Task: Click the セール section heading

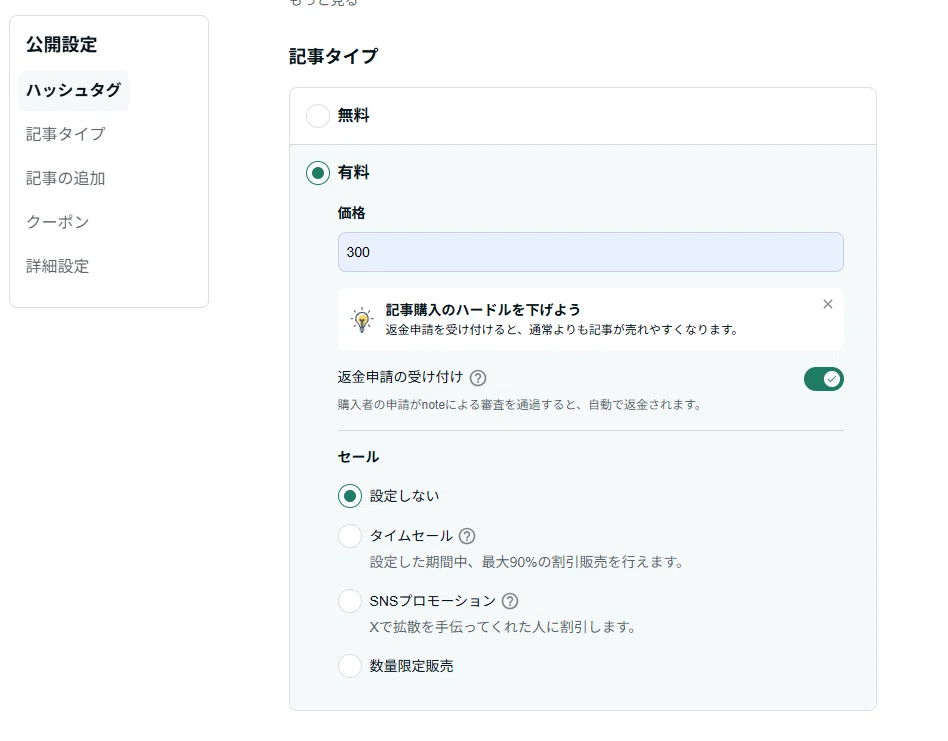Action: pyautogui.click(x=359, y=457)
